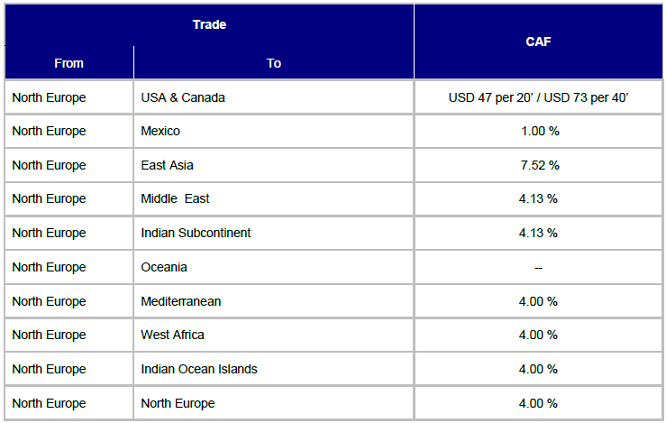
Task: Click the 4.00 % value for West Africa
Action: pyautogui.click(x=538, y=335)
